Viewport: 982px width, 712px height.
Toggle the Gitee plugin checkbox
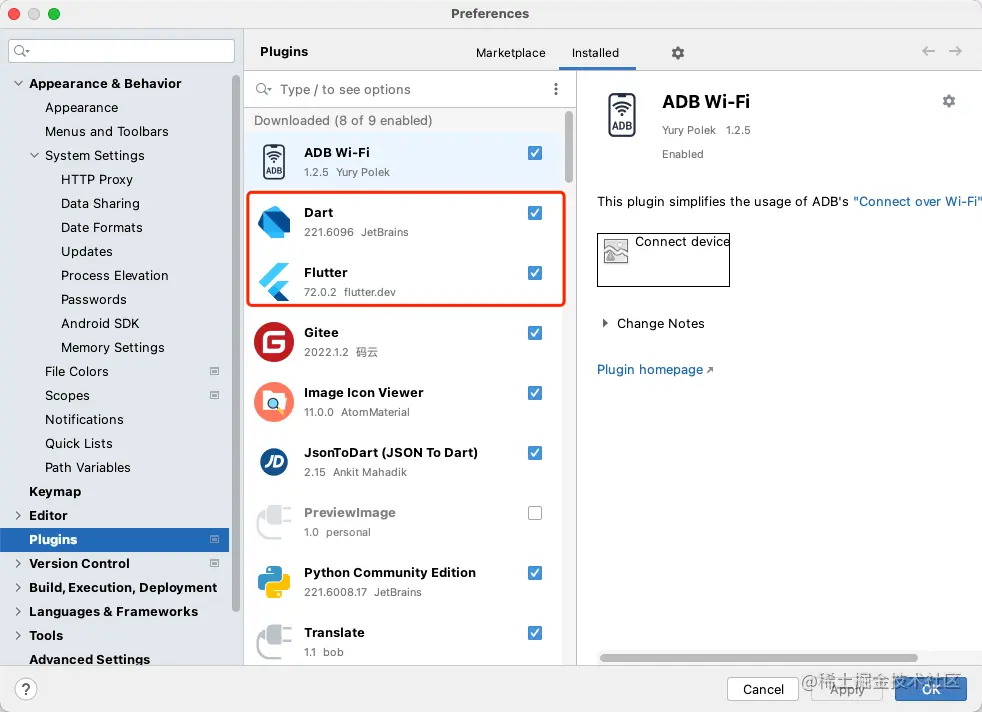535,333
